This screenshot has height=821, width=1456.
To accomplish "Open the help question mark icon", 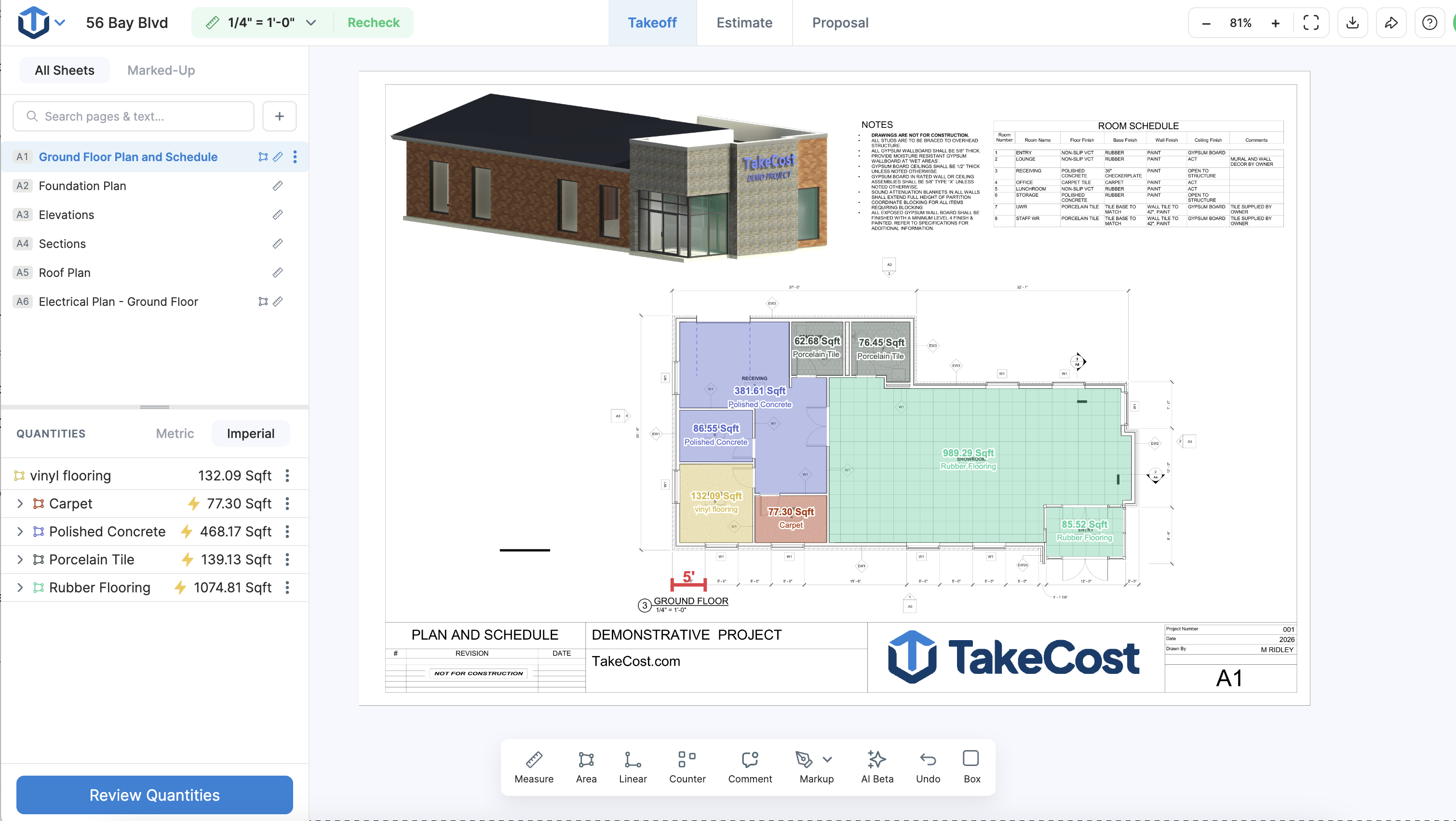I will 1429,23.
